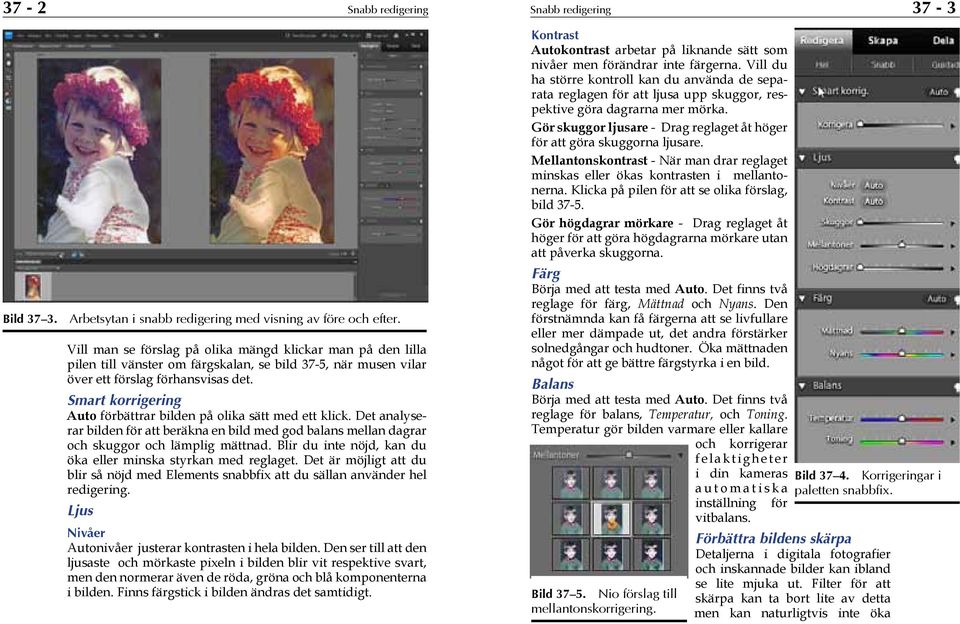
Task: Click the Skuggor slider track
Action: point(901,222)
